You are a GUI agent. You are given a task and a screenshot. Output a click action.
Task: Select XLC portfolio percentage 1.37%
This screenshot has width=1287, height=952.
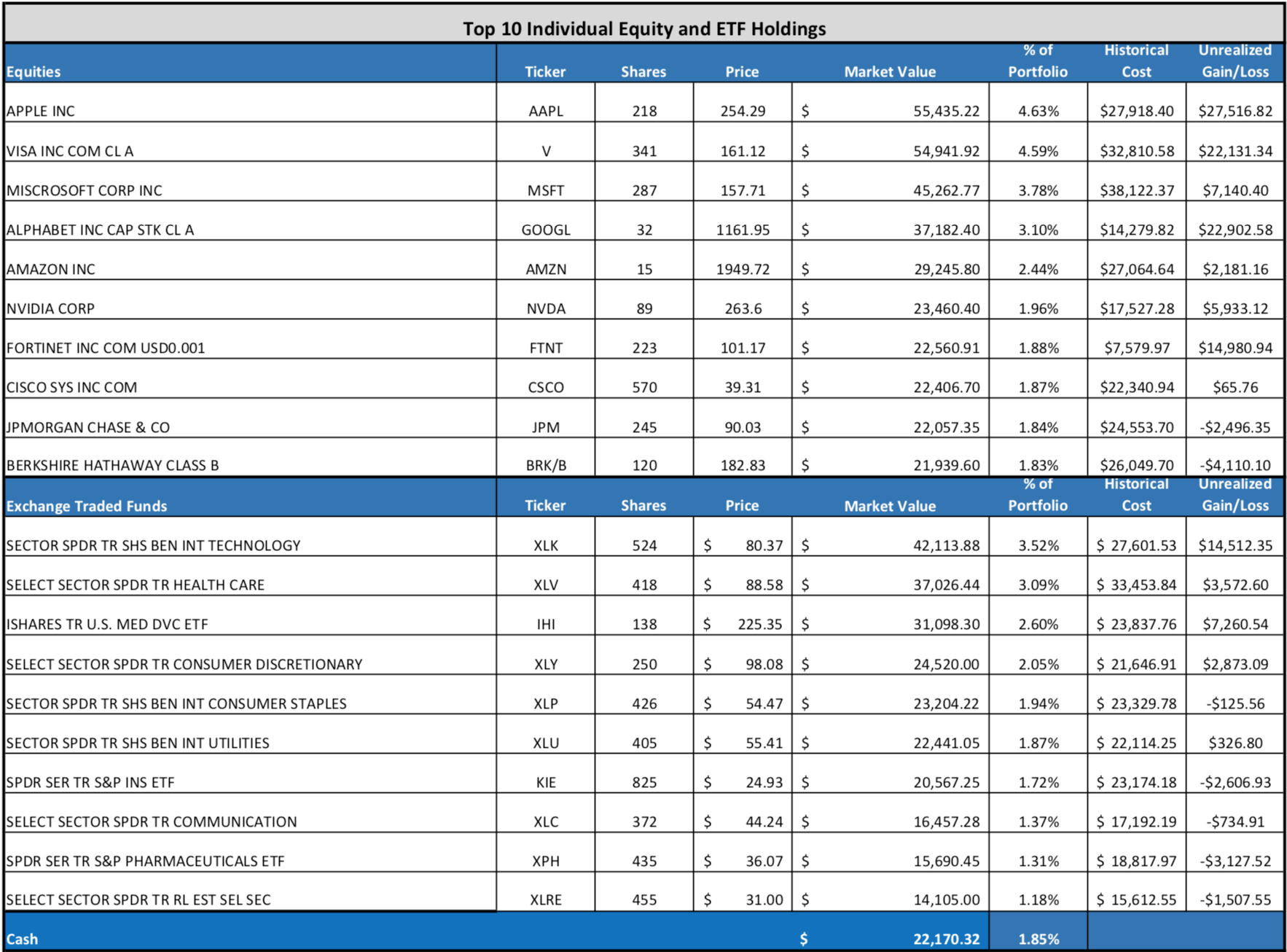[x=1038, y=822]
